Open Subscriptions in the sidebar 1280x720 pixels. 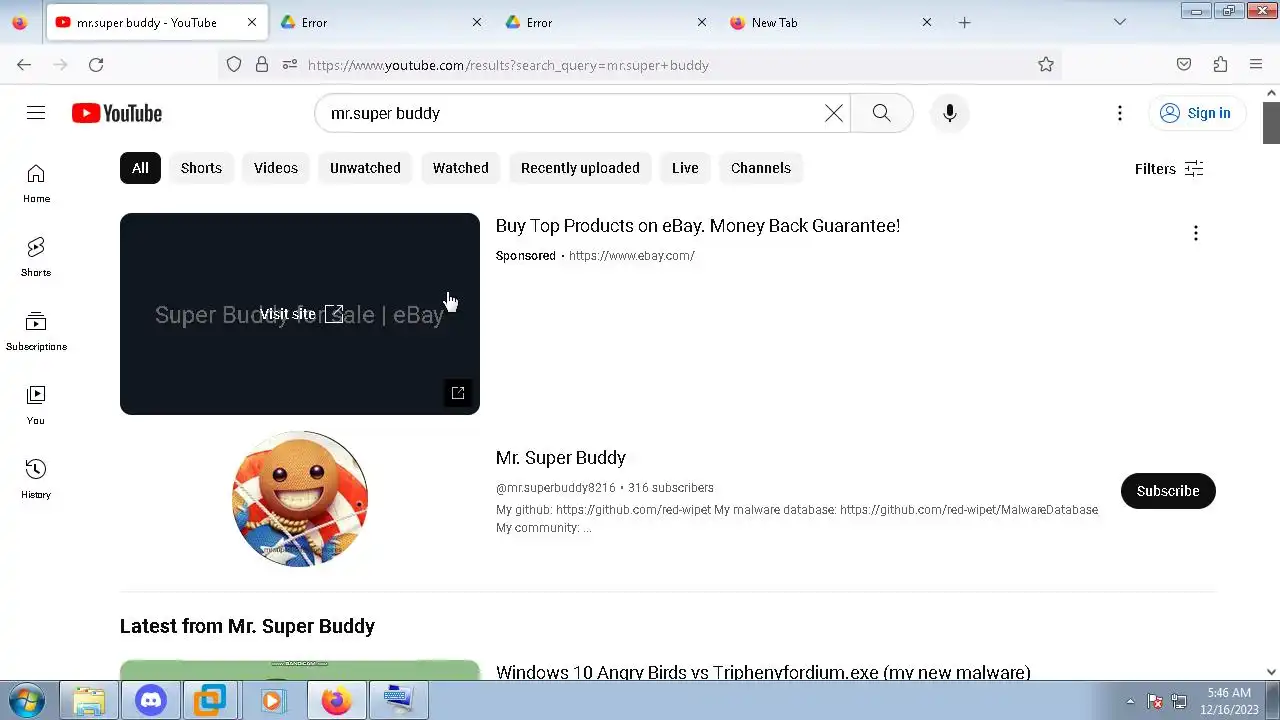[36, 332]
